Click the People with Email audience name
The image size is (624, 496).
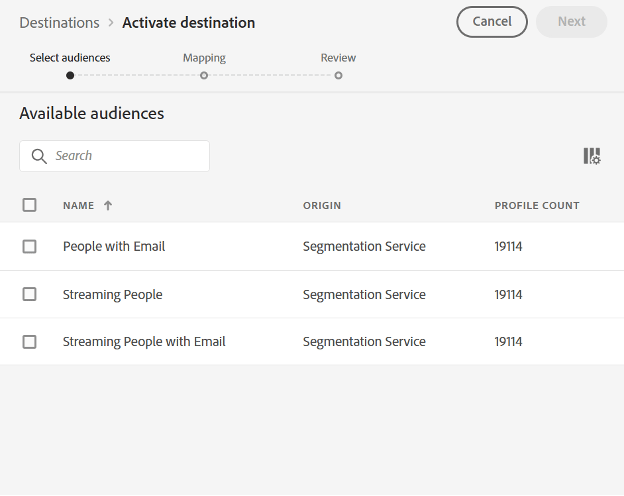point(114,246)
